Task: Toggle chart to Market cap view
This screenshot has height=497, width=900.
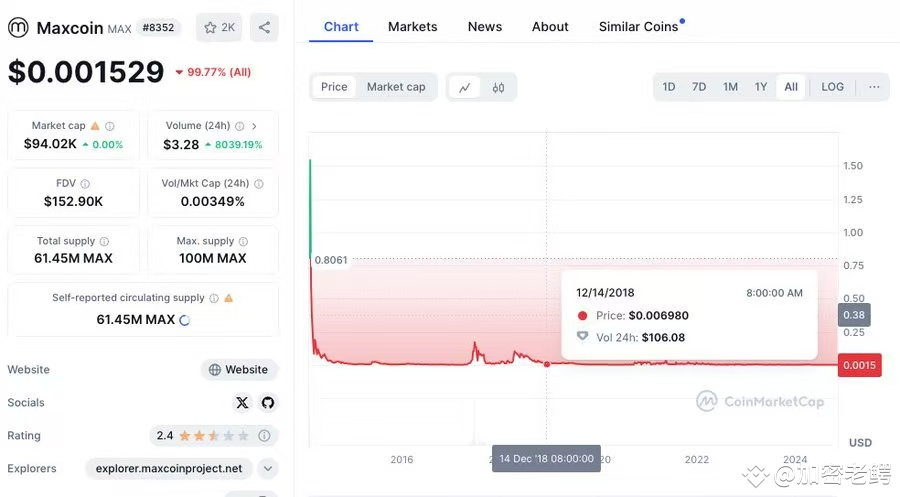Action: click(396, 87)
